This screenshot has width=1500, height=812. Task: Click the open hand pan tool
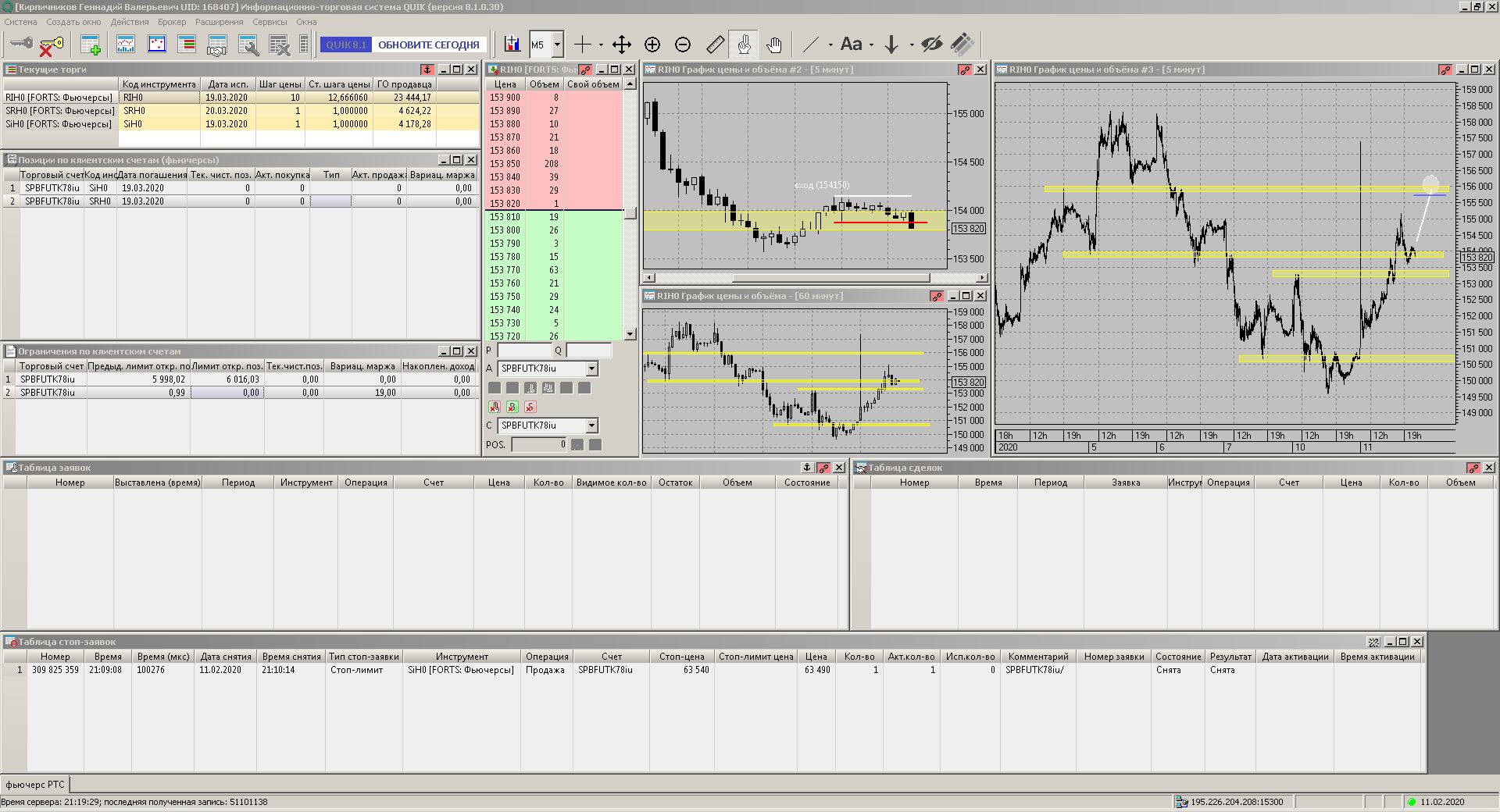774,45
